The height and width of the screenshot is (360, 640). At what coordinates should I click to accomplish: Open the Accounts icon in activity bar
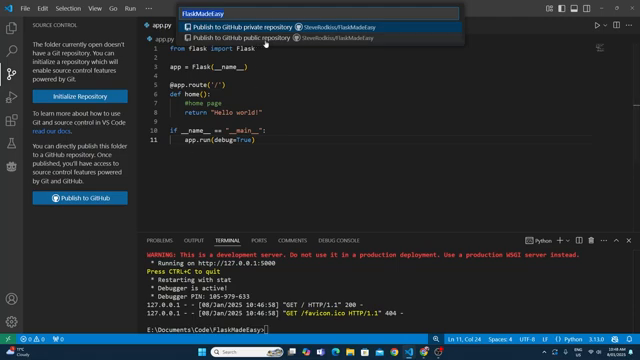click(11, 299)
